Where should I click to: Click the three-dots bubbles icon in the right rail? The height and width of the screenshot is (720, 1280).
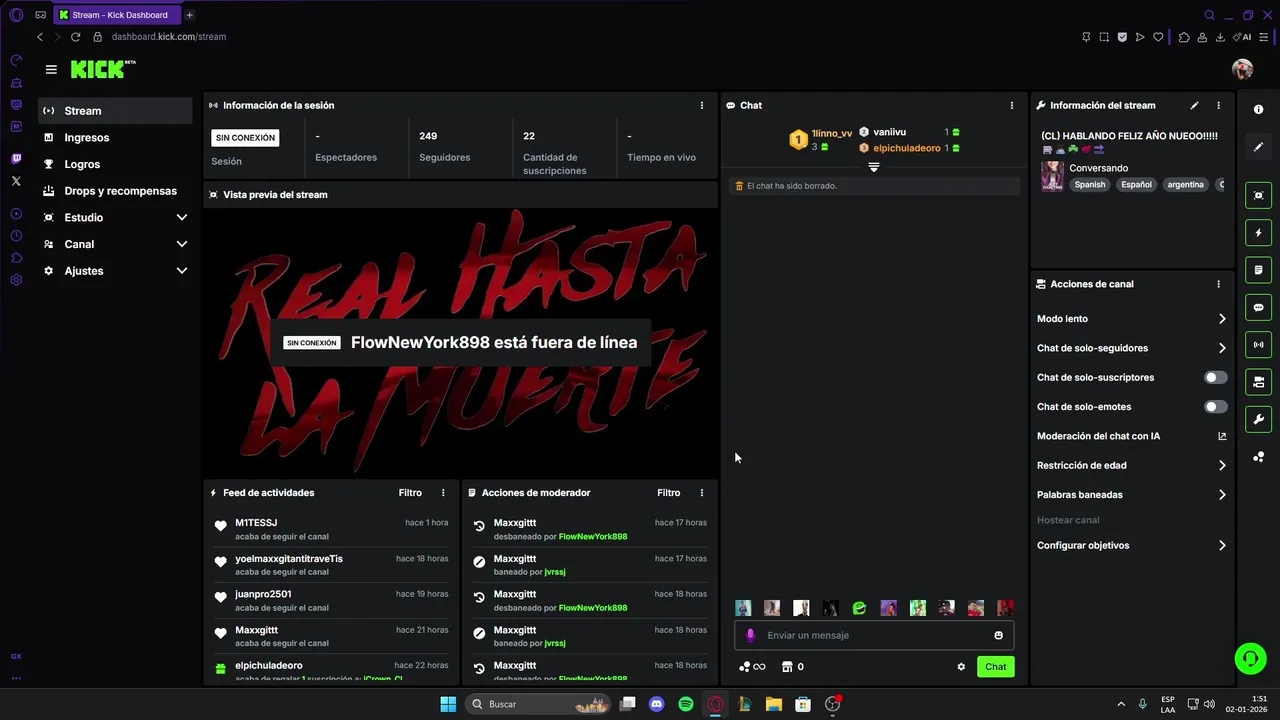(1258, 457)
